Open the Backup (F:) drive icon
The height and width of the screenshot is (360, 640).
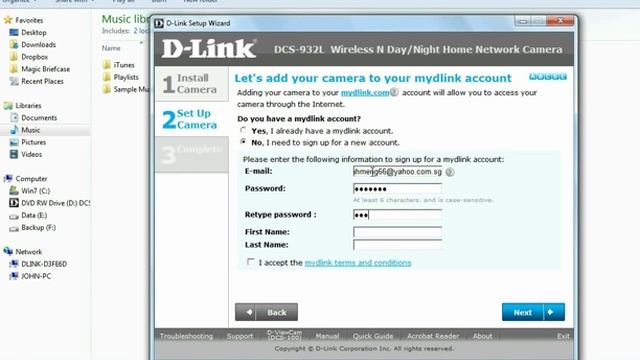(x=14, y=228)
